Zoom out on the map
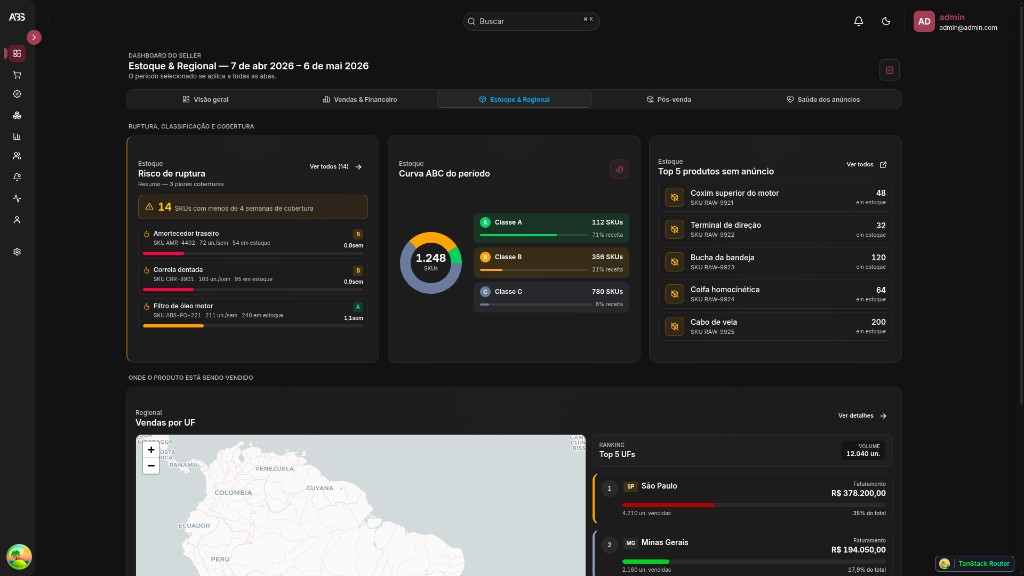Screen dimensions: 1024x576 click(151, 466)
